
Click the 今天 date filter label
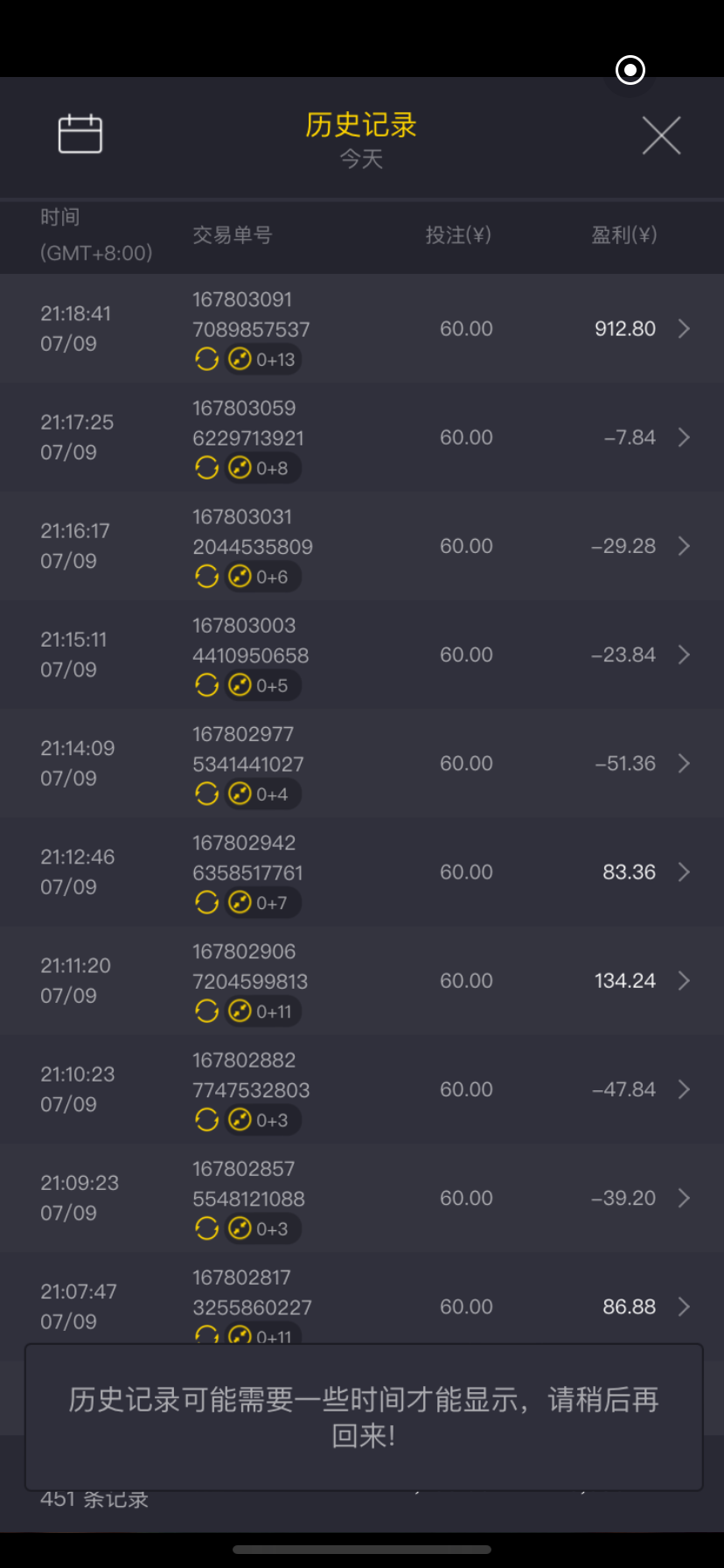click(361, 159)
